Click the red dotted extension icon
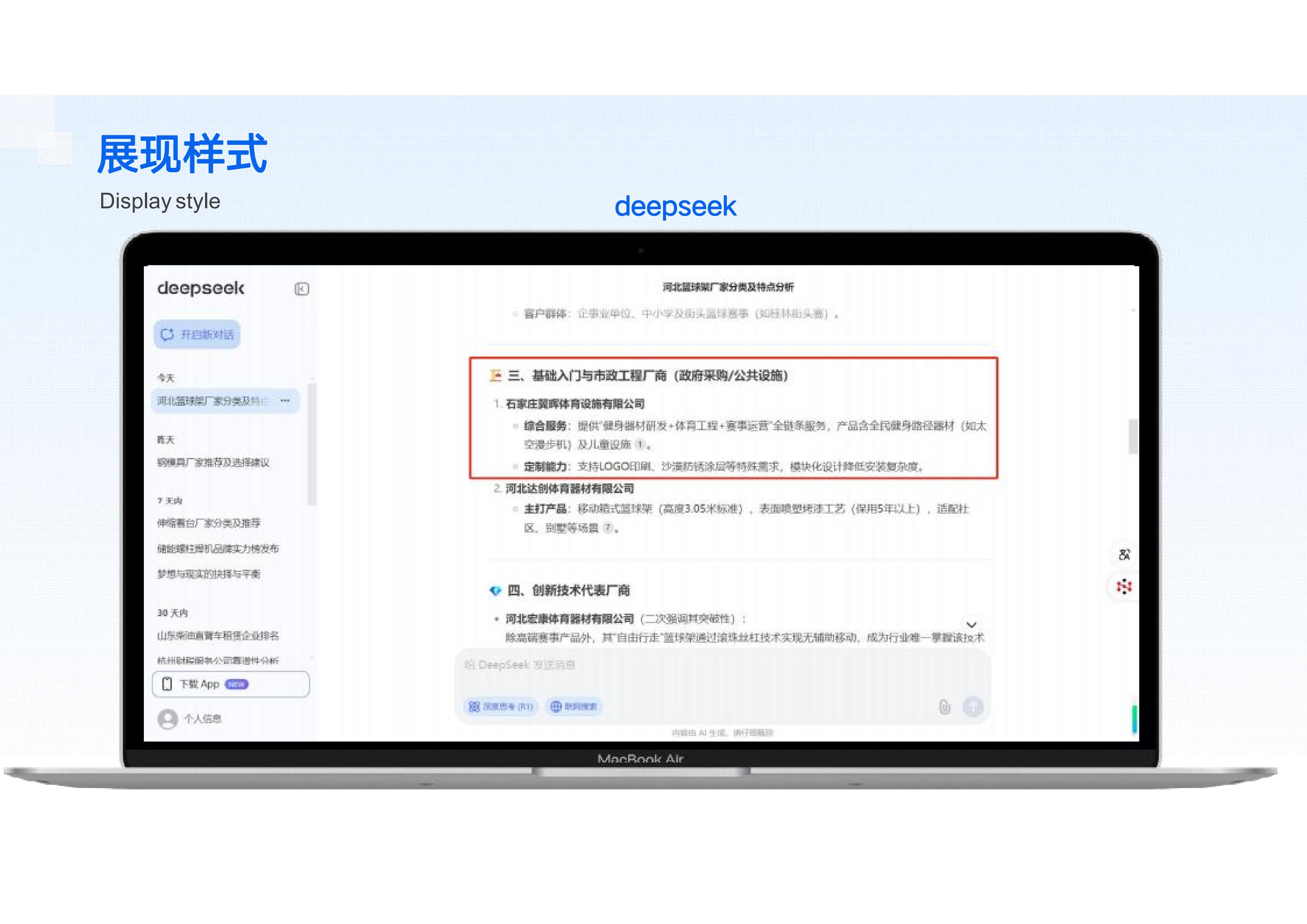 [1124, 586]
